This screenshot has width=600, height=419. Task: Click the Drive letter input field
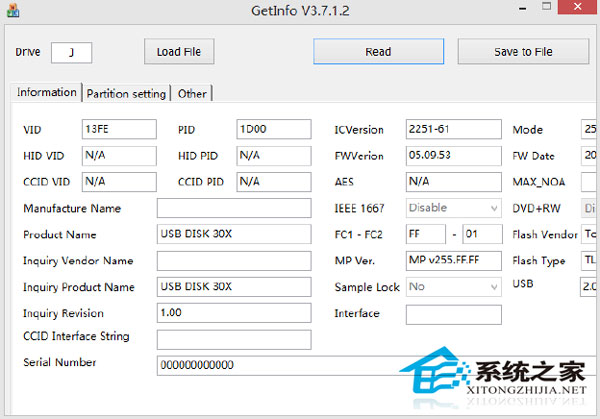click(72, 52)
